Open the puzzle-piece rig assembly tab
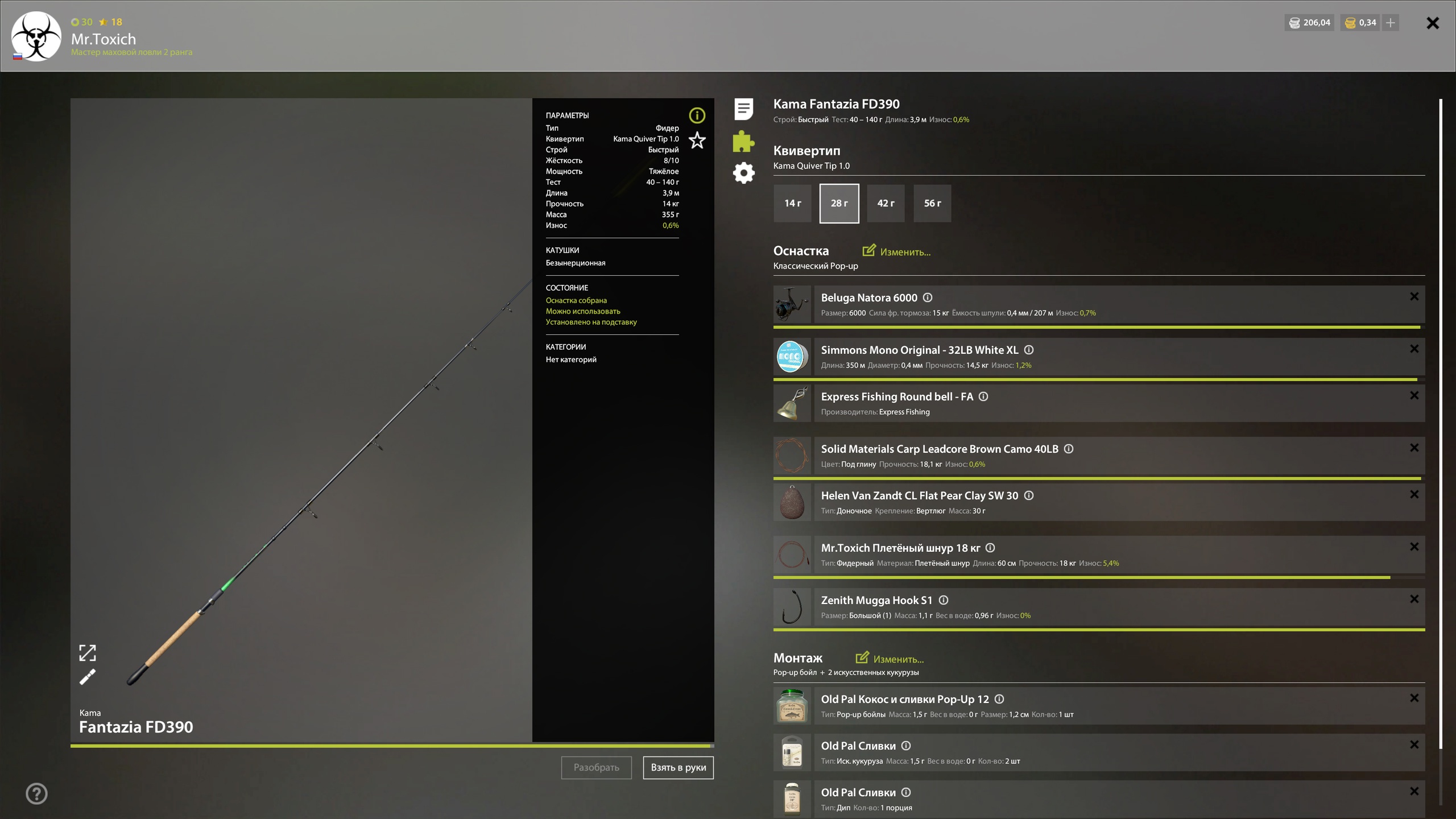1456x819 pixels. pos(743,141)
